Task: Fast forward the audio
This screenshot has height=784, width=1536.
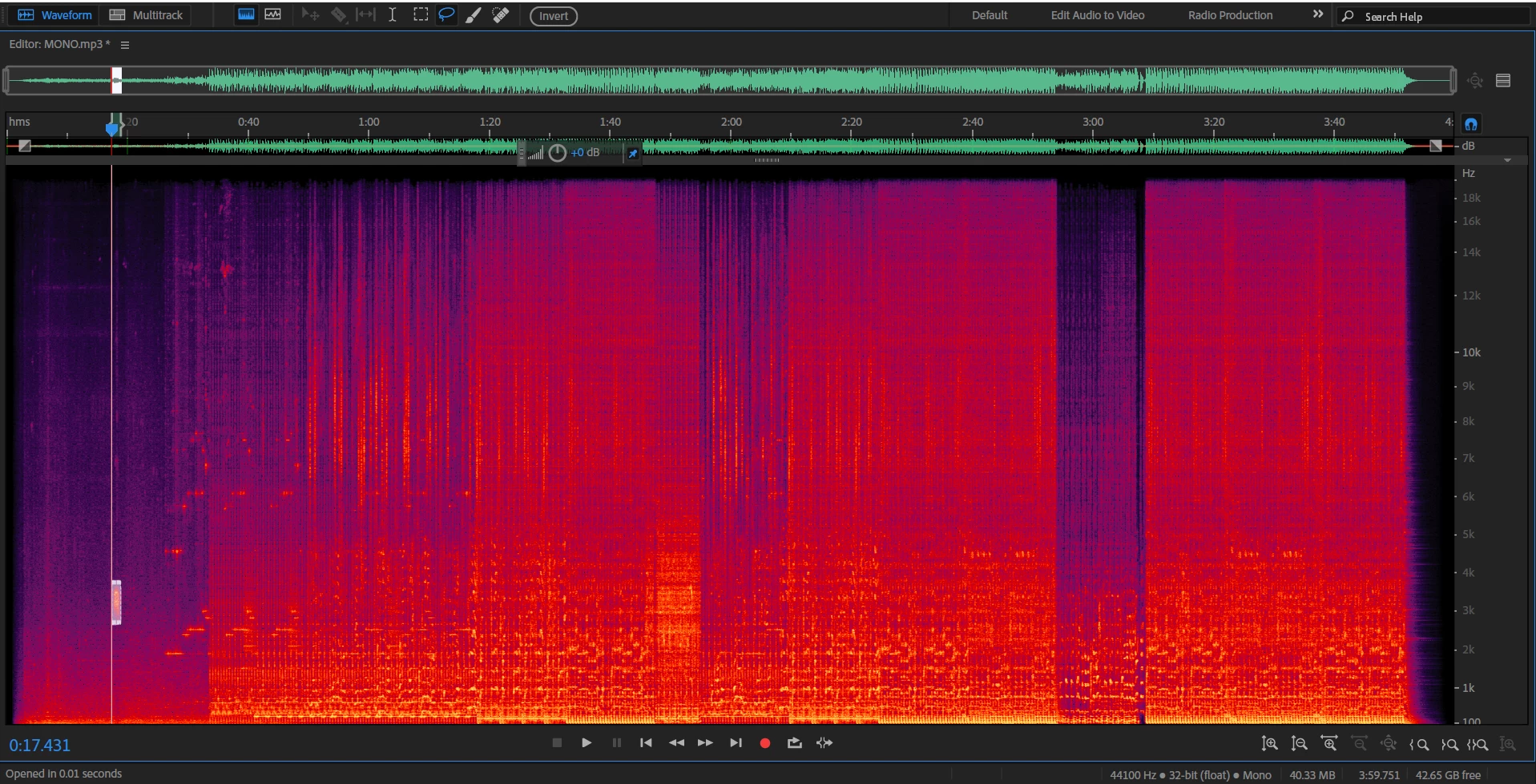Action: click(705, 743)
